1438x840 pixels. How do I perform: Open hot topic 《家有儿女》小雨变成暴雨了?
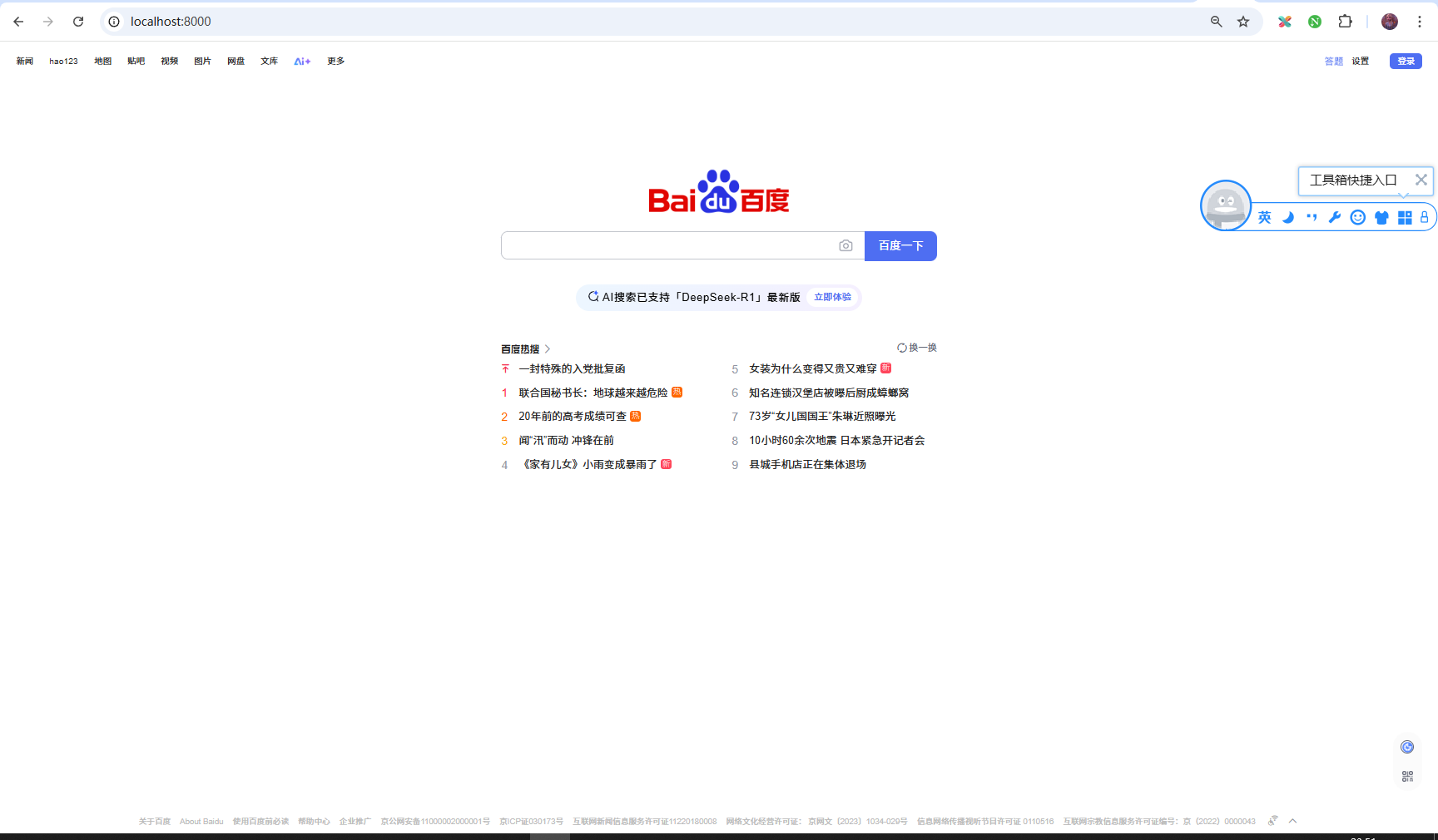coord(588,464)
